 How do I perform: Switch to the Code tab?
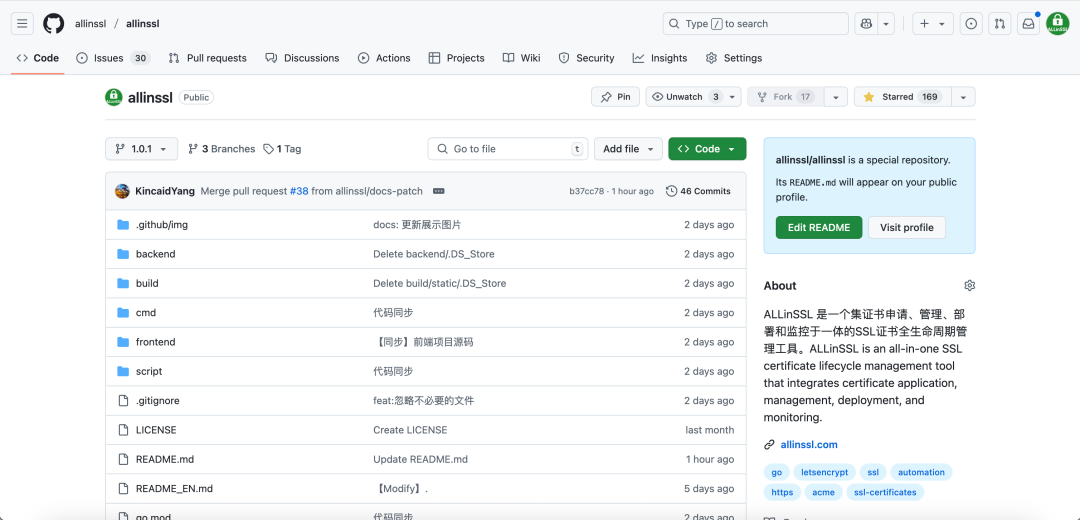38,58
